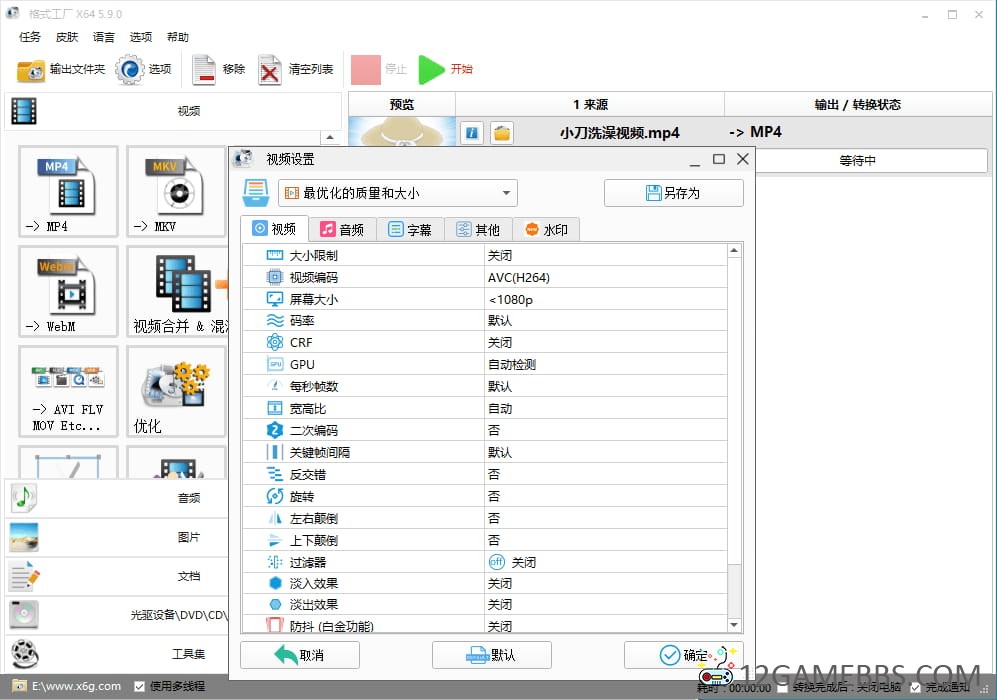Viewport: 997px width, 700px height.
Task: Select the AVI FLV MOV Etc icon
Action: 68,392
